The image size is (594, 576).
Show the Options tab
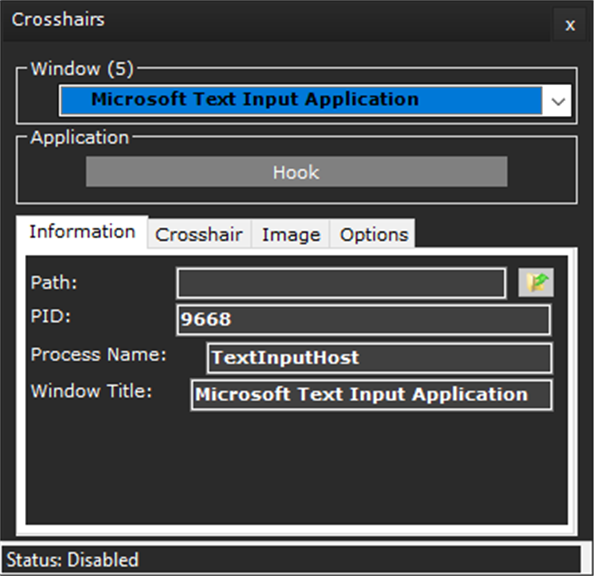coord(373,234)
